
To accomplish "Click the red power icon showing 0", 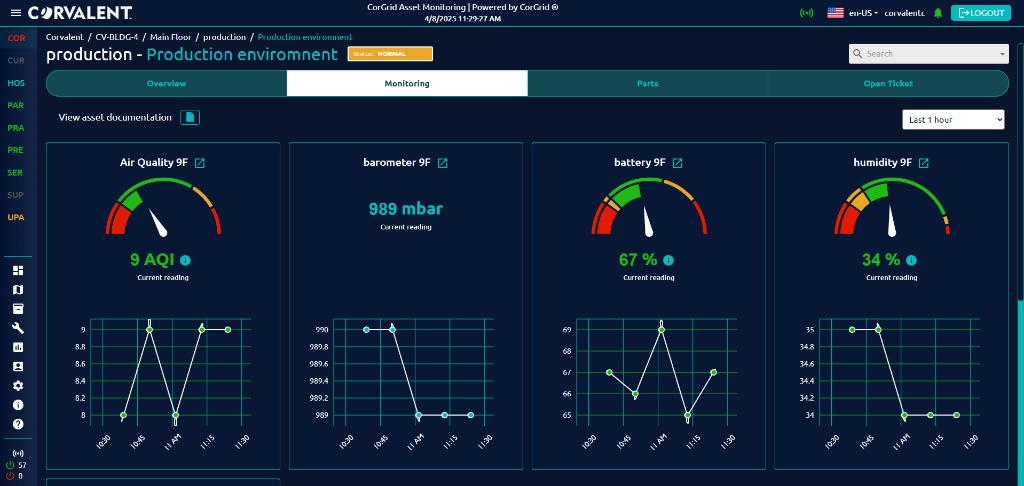I will 10,476.
